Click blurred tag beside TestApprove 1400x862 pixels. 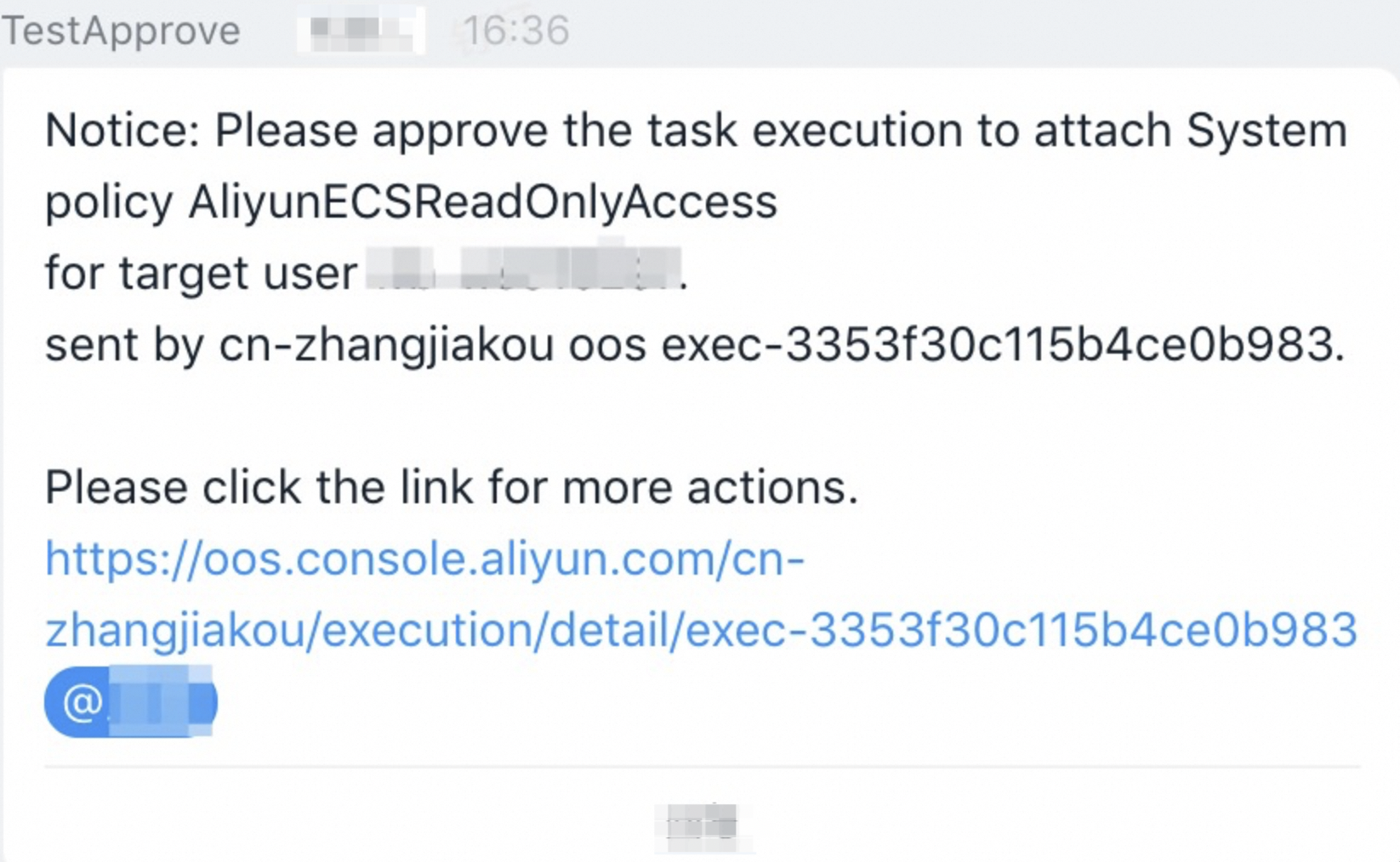tap(361, 31)
